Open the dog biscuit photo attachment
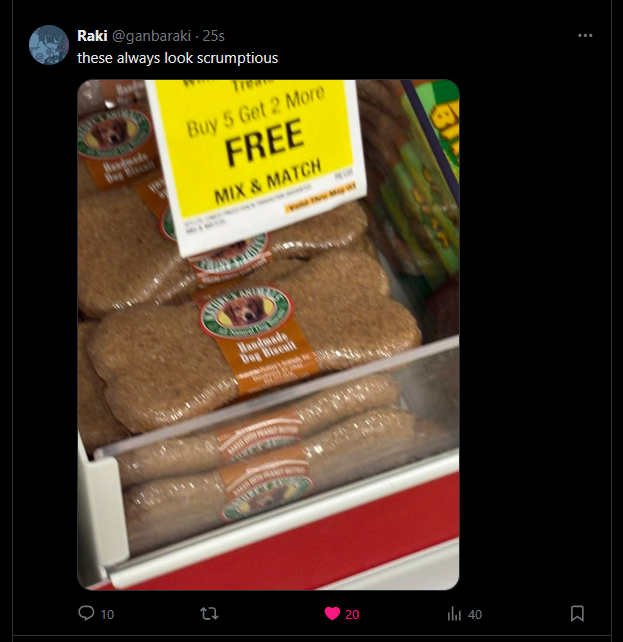 268,335
